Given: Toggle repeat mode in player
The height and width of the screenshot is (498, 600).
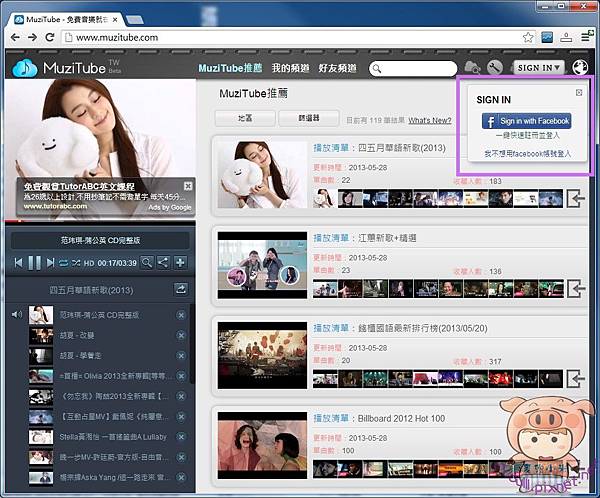Looking at the screenshot, I should (x=63, y=263).
